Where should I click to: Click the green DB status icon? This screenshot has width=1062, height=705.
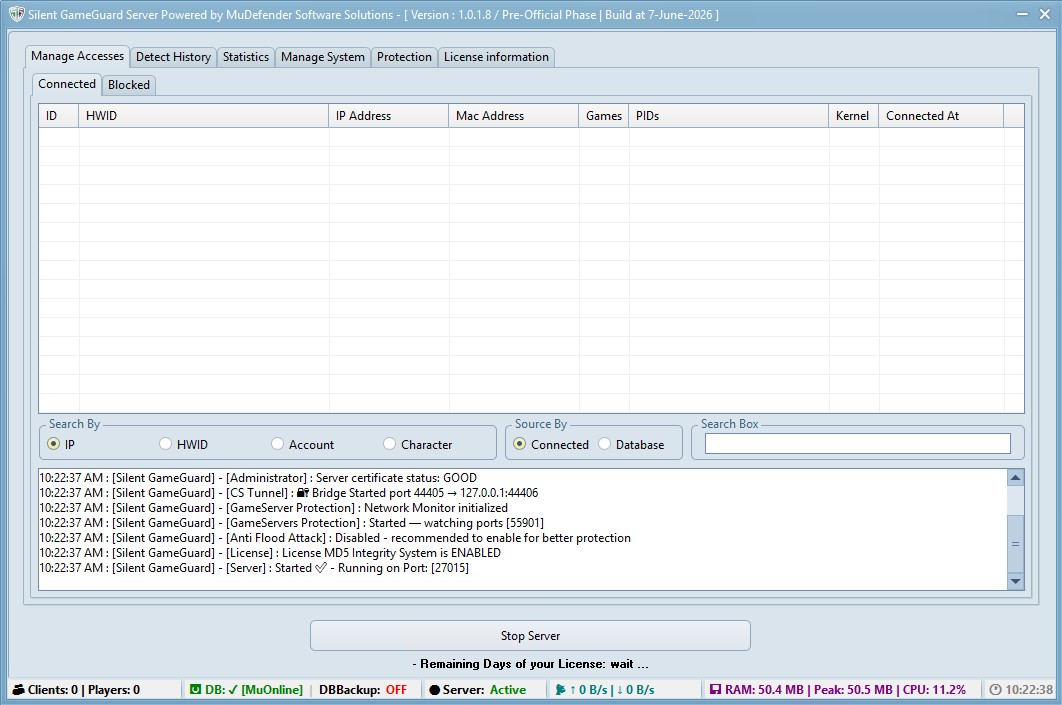click(195, 689)
